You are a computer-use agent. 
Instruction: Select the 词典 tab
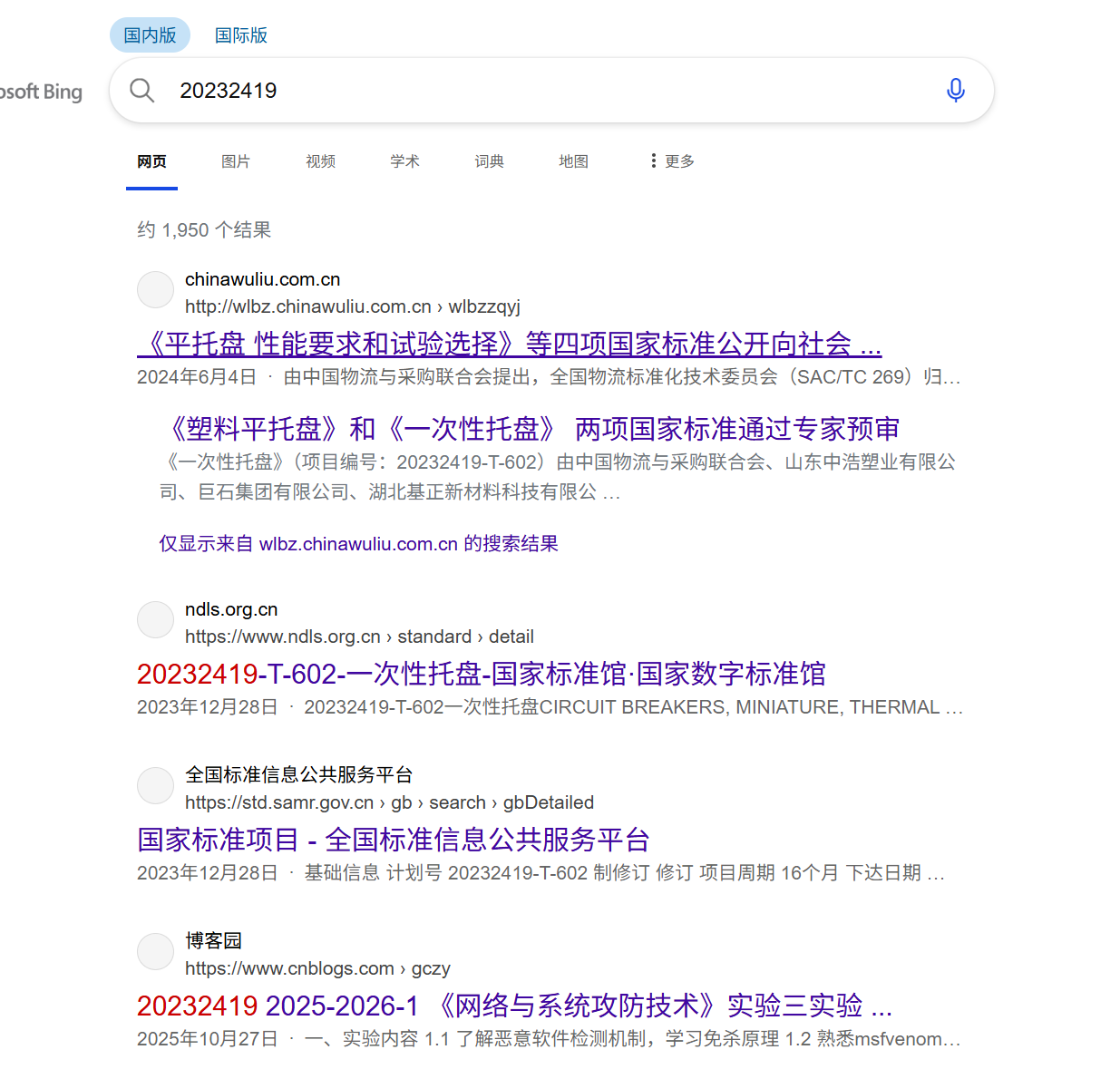click(x=489, y=161)
